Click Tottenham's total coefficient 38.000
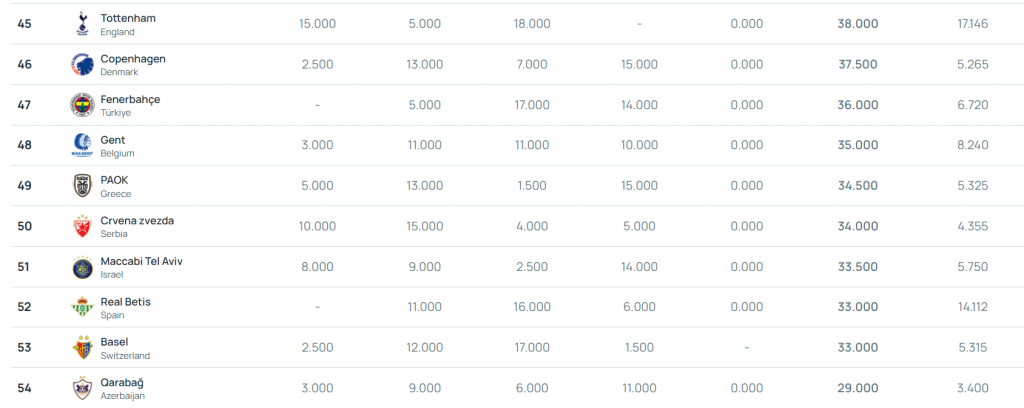Screen dimensions: 1024x408 click(858, 24)
